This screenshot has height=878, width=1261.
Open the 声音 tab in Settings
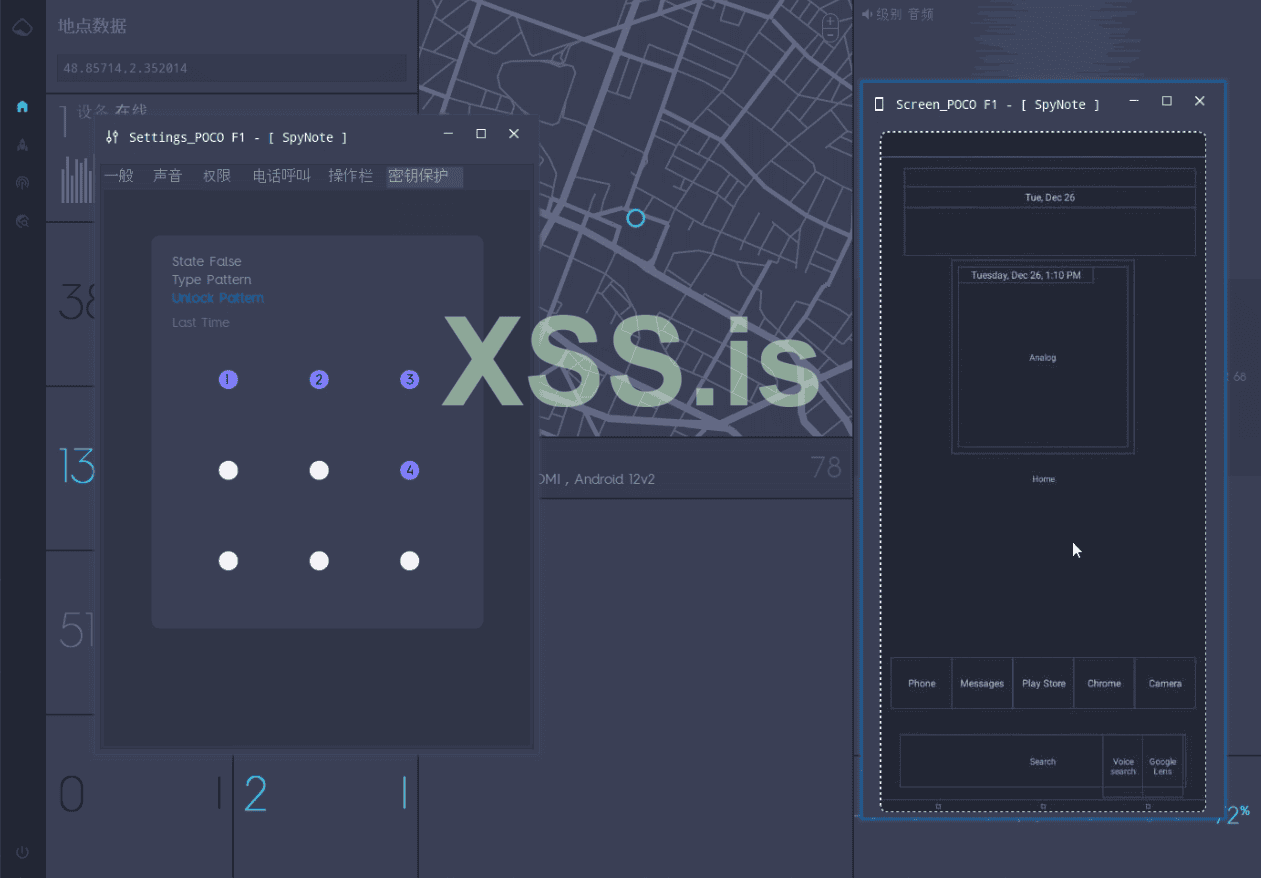pyautogui.click(x=167, y=176)
